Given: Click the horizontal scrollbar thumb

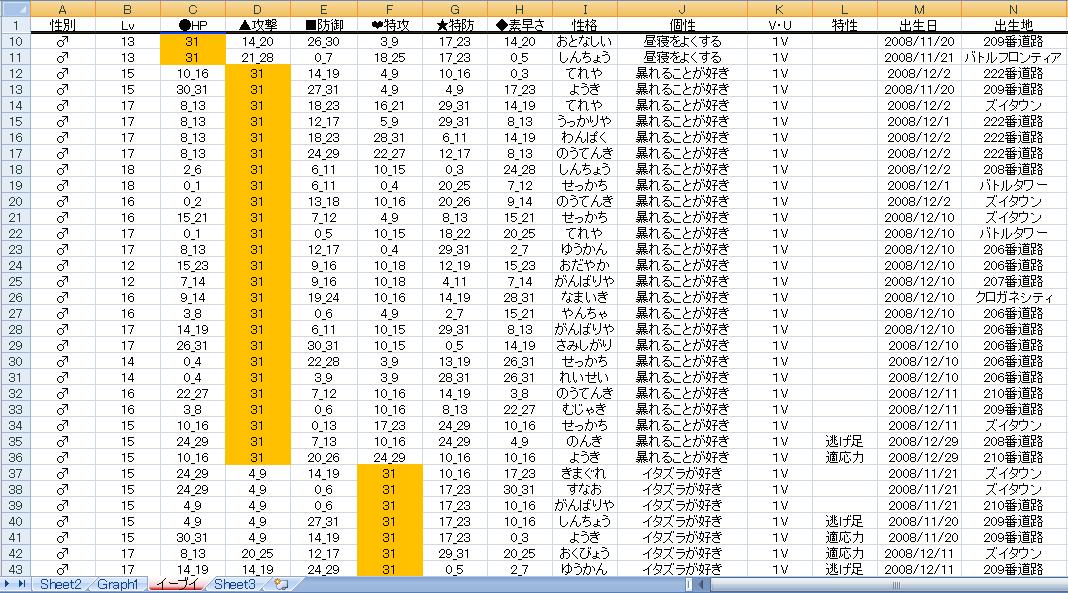Looking at the screenshot, I should coord(896,584).
